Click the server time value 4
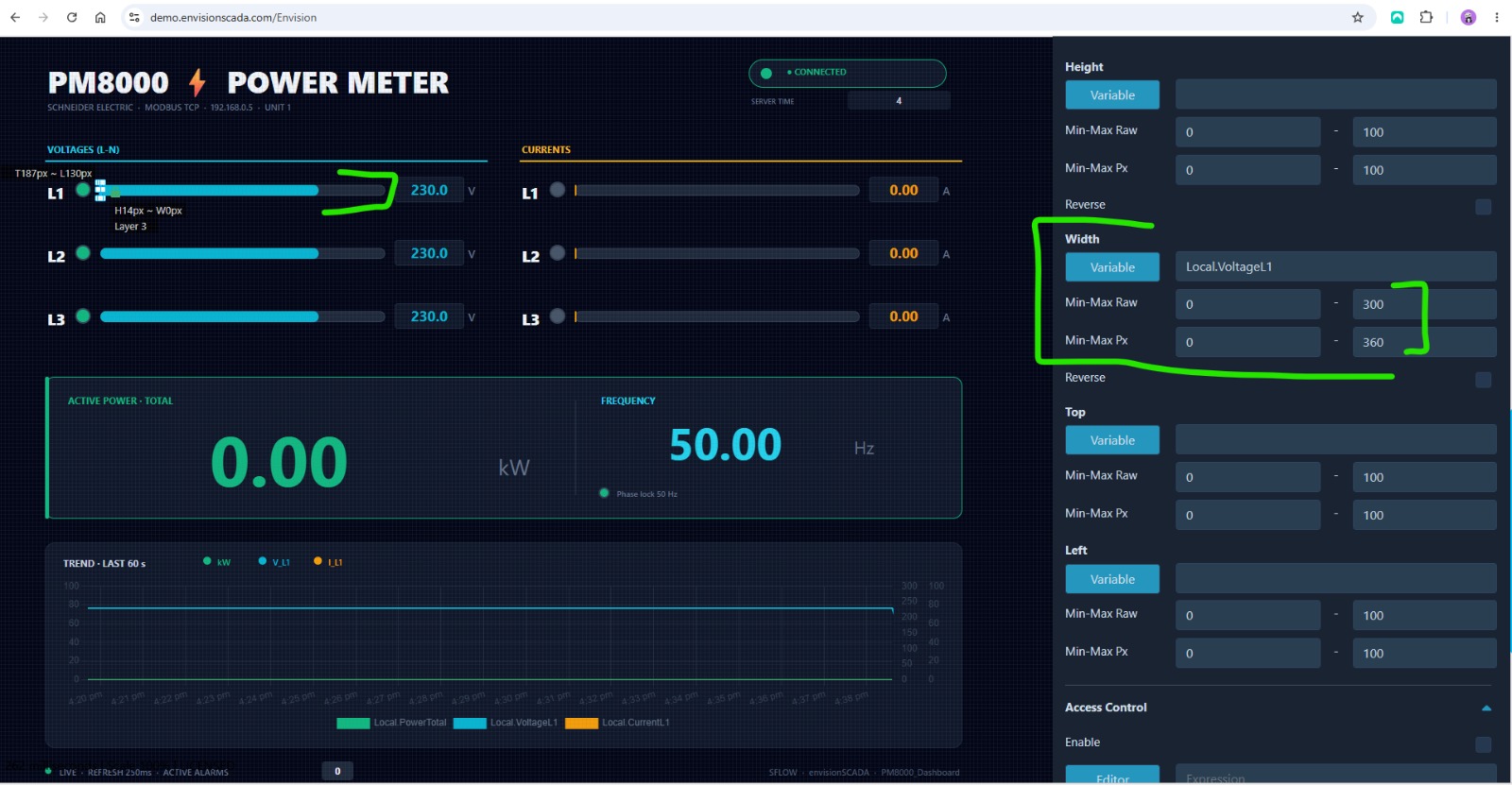 [x=899, y=101]
